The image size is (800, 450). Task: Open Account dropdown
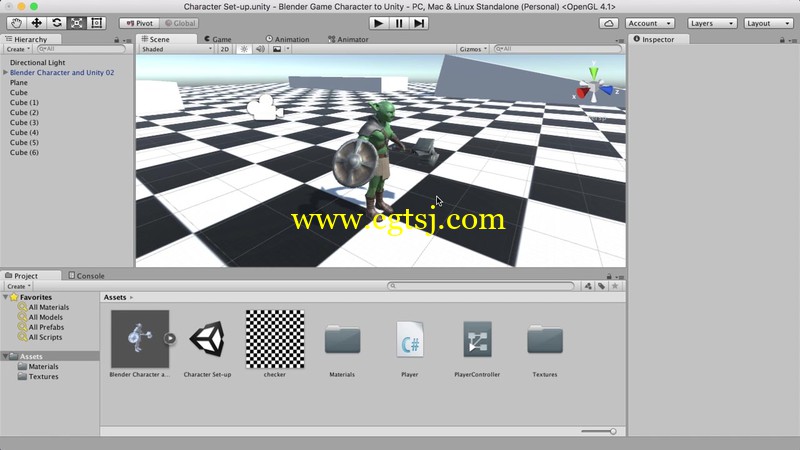tap(649, 23)
